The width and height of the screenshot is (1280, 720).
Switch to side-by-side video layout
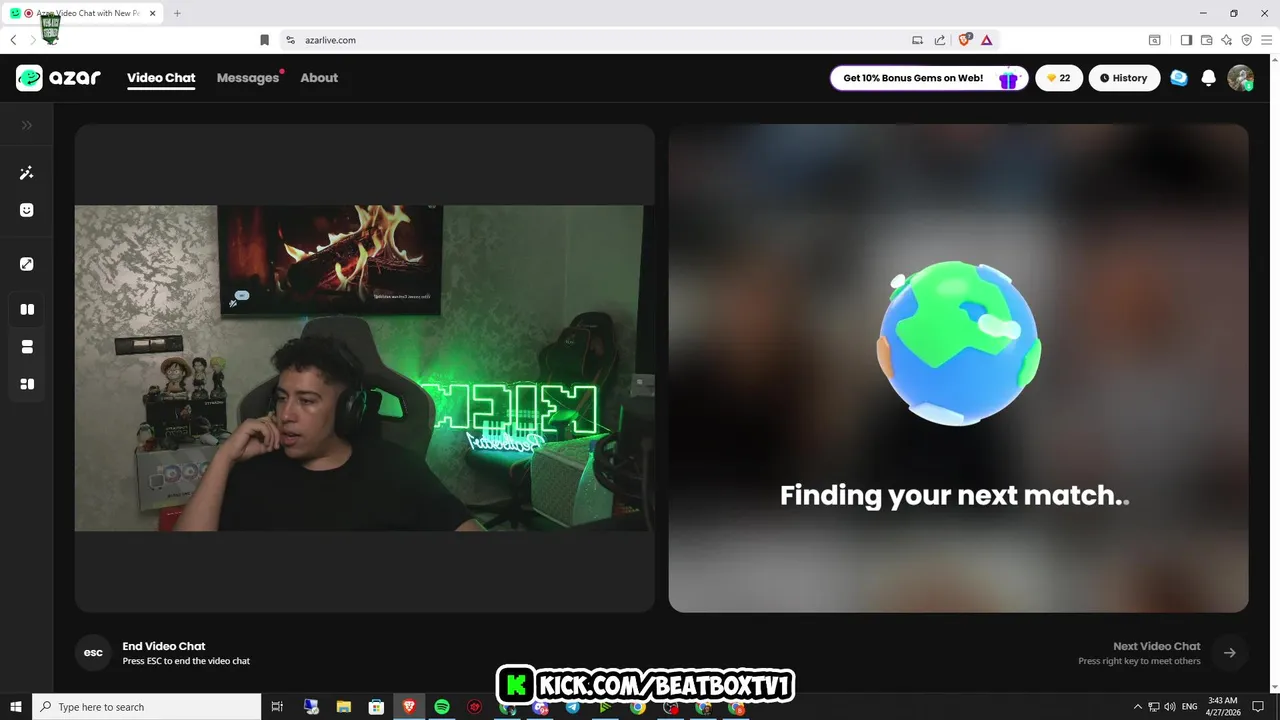click(27, 309)
